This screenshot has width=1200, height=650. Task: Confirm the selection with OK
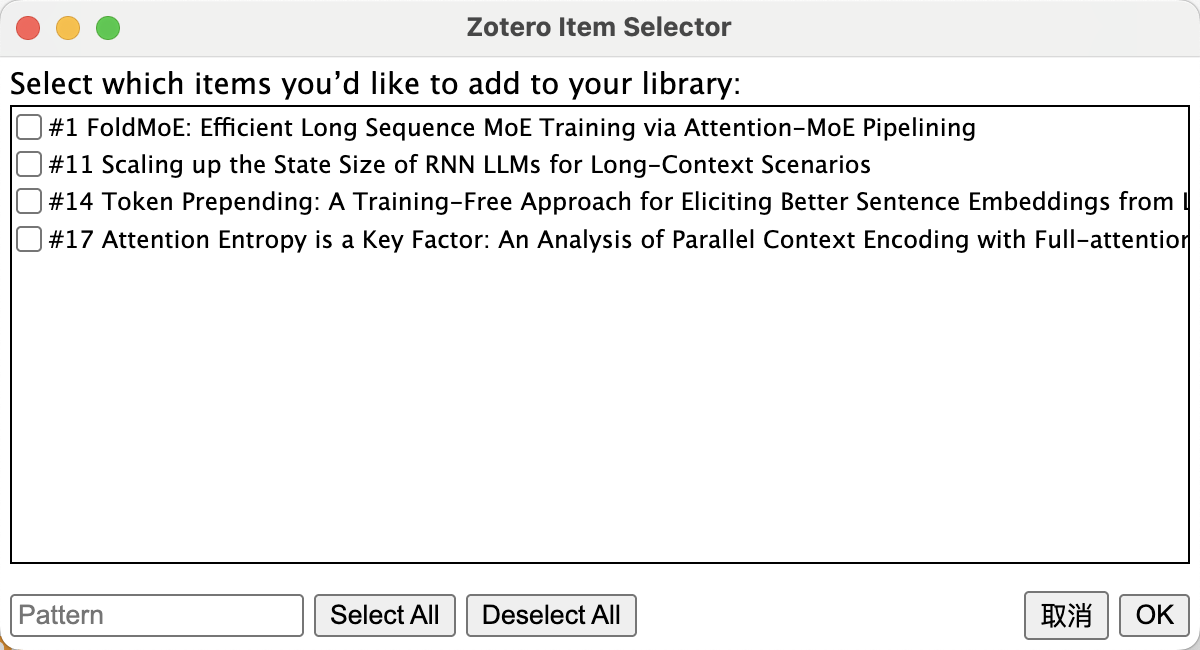tap(1153, 615)
